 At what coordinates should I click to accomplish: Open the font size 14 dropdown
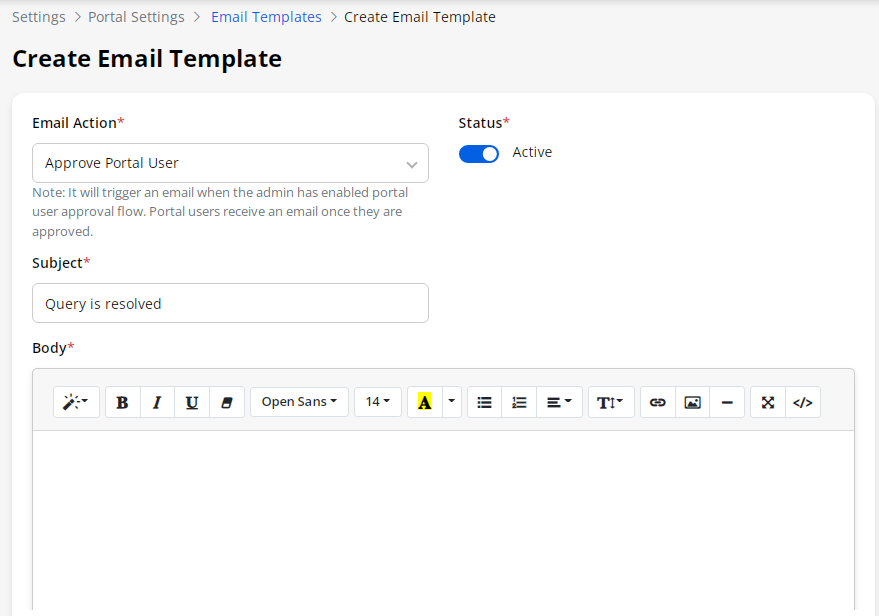pos(377,402)
